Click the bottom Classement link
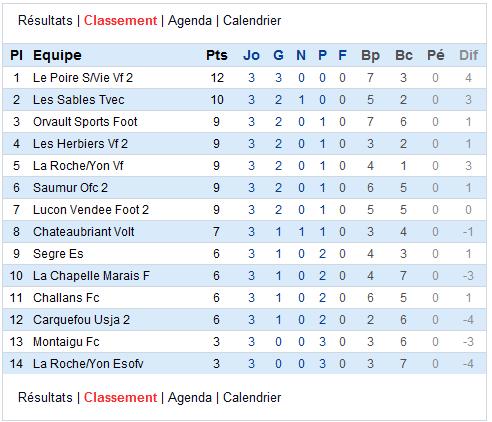The width and height of the screenshot is (492, 422). point(120,397)
